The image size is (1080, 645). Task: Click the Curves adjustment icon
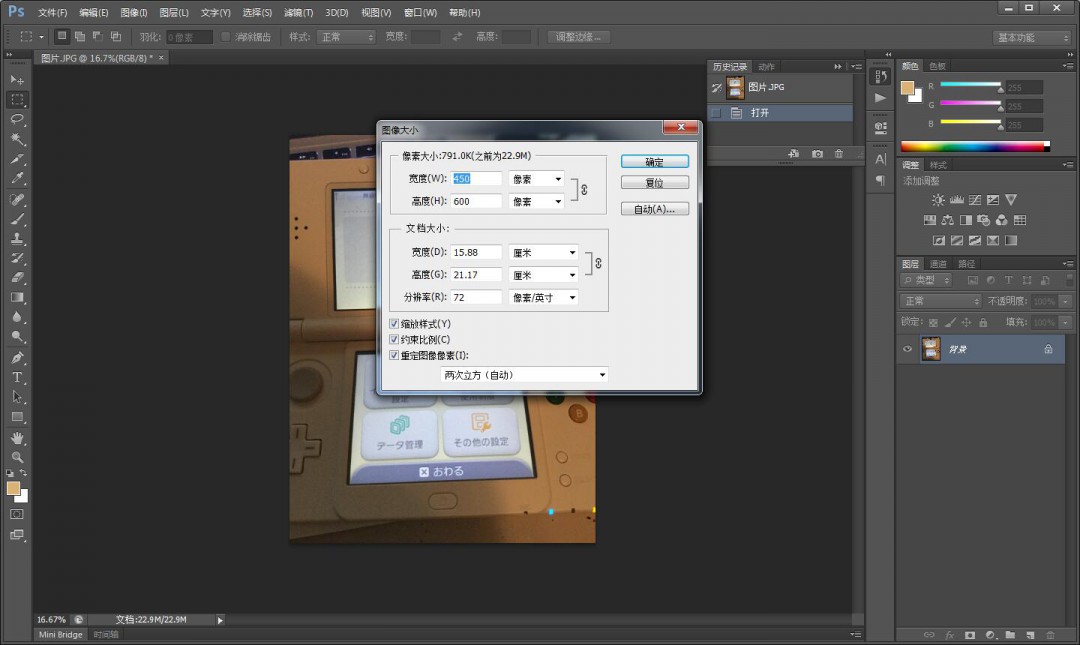975,200
